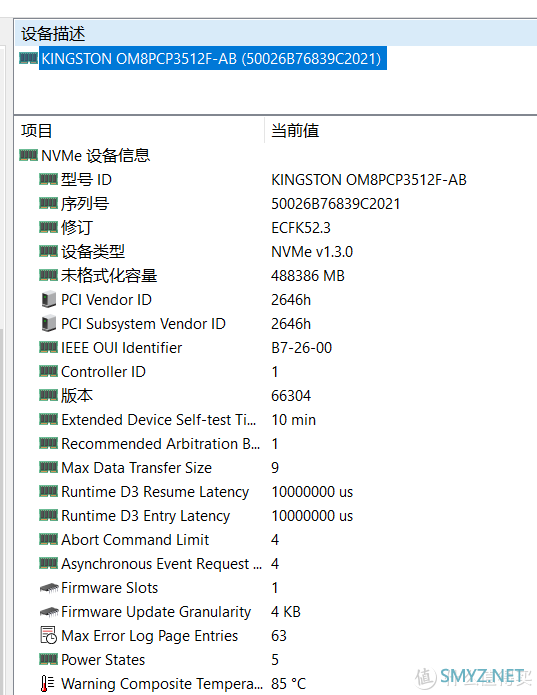The width and height of the screenshot is (537, 695).
Task: Click the icon next to 版本
Action: click(48, 395)
